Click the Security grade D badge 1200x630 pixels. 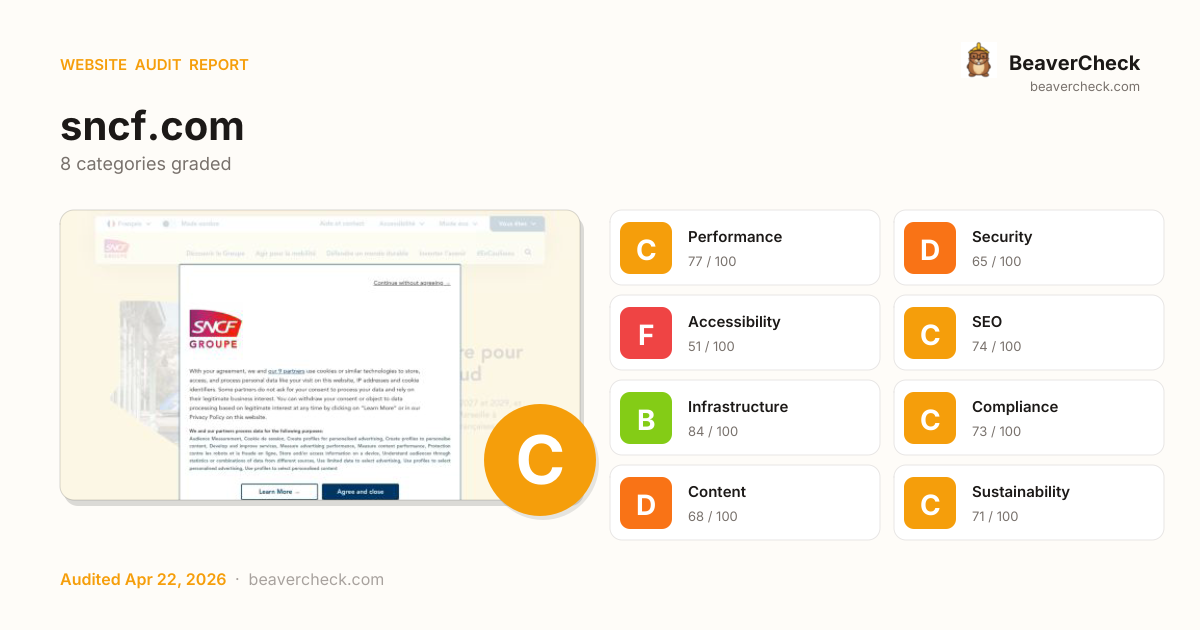pos(930,248)
